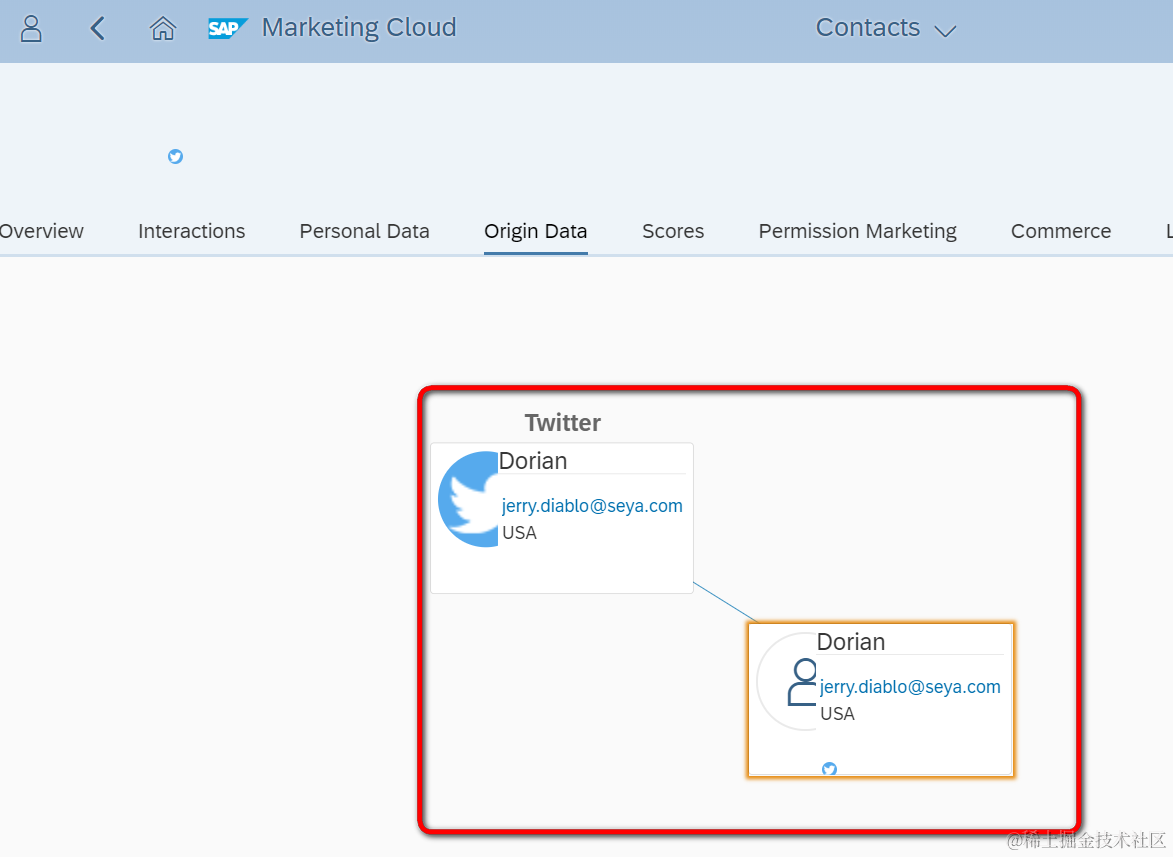This screenshot has width=1173, height=857.
Task: Open email link in Twitter origin card
Action: [592, 506]
